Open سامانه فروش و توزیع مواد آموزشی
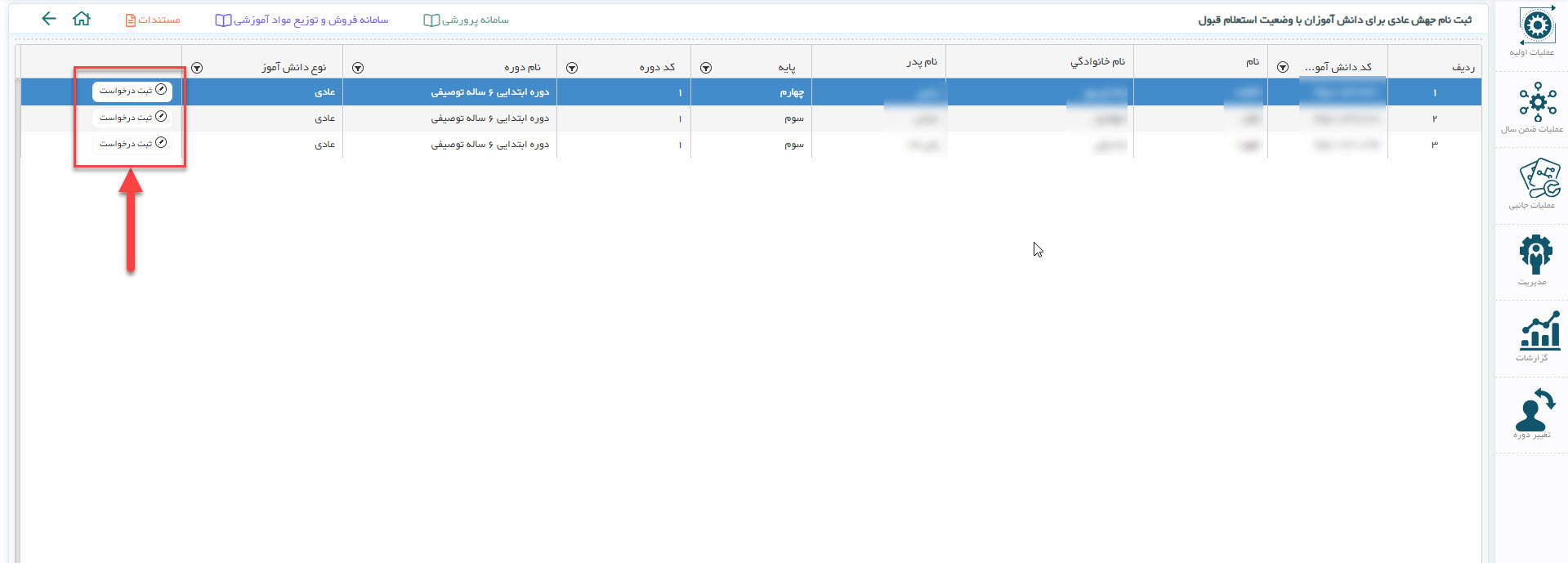The height and width of the screenshot is (563, 1568). click(x=302, y=20)
